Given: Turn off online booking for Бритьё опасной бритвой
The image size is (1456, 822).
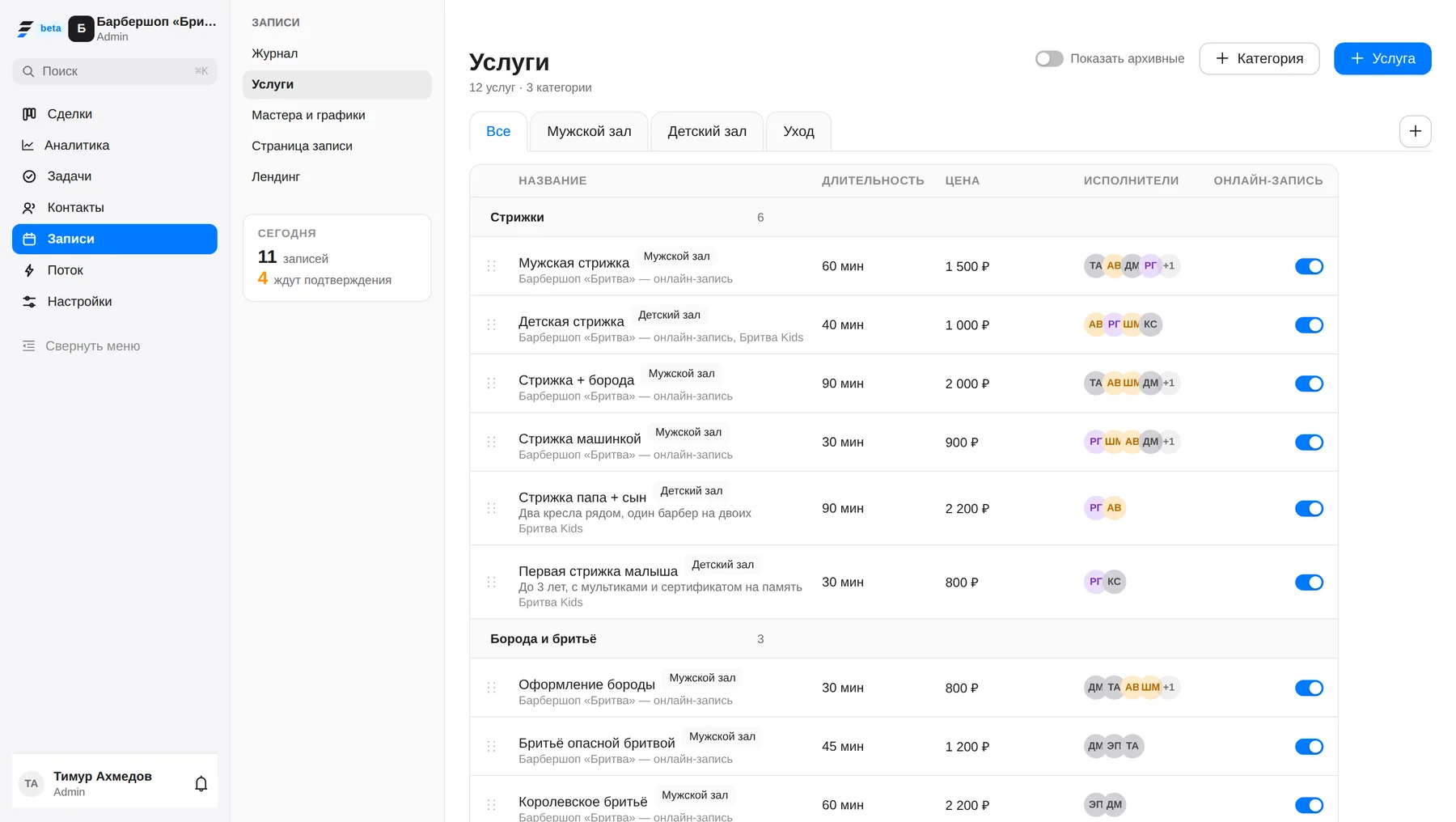Looking at the screenshot, I should click(x=1309, y=747).
